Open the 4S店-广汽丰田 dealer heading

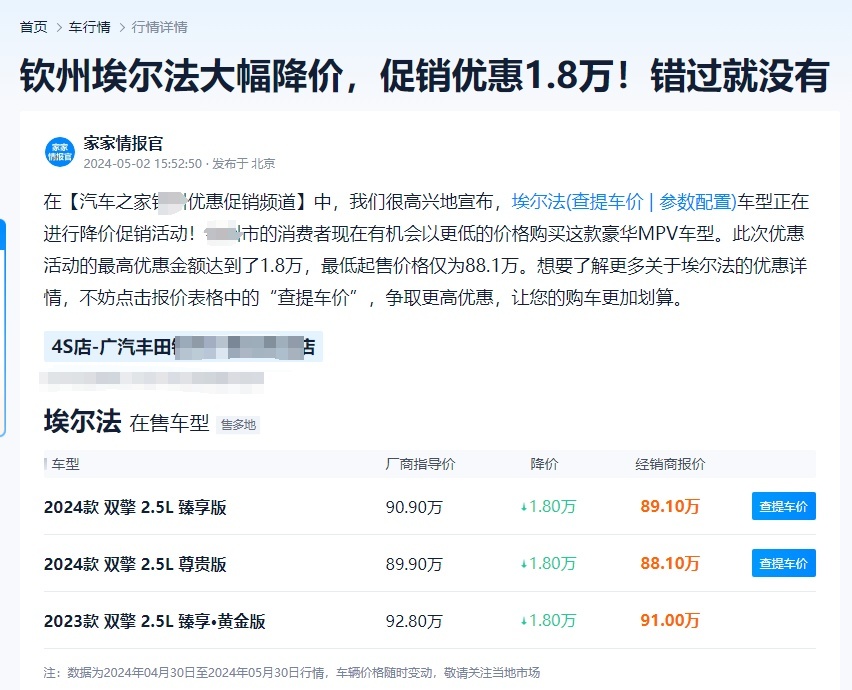pyautogui.click(x=184, y=347)
